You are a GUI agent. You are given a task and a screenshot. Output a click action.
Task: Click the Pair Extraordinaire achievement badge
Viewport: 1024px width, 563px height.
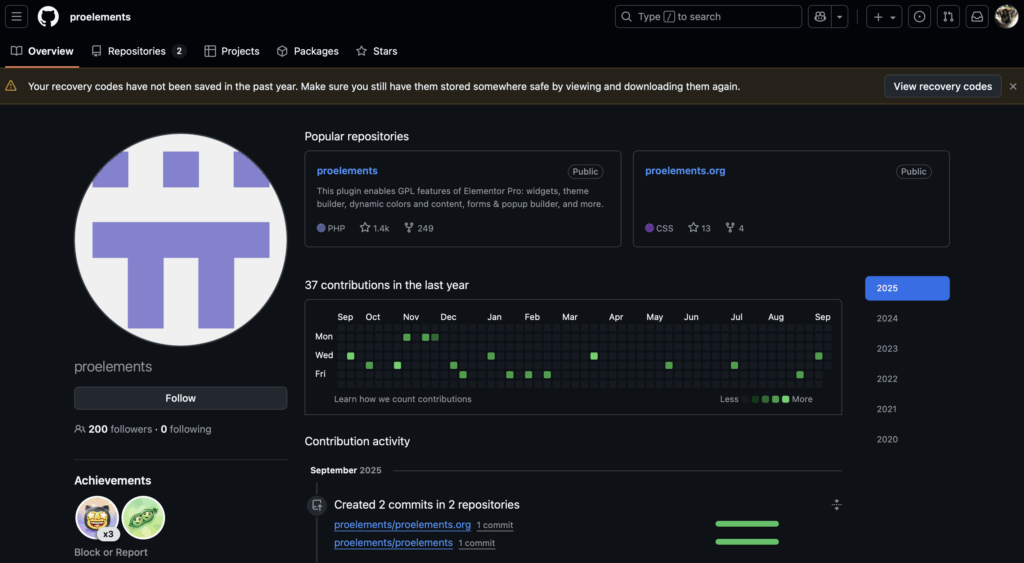point(143,517)
